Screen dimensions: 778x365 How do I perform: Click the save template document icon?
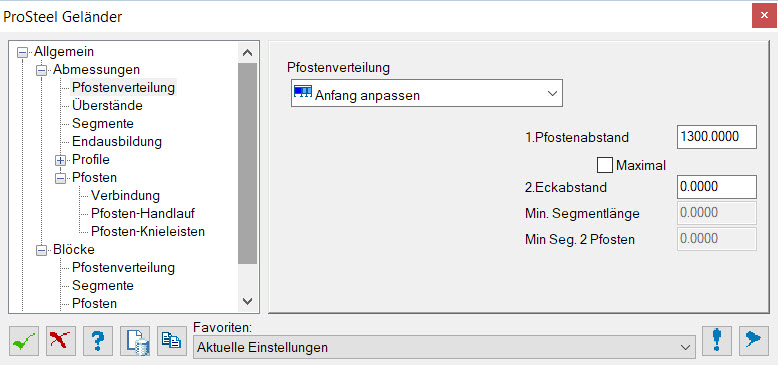coord(135,341)
